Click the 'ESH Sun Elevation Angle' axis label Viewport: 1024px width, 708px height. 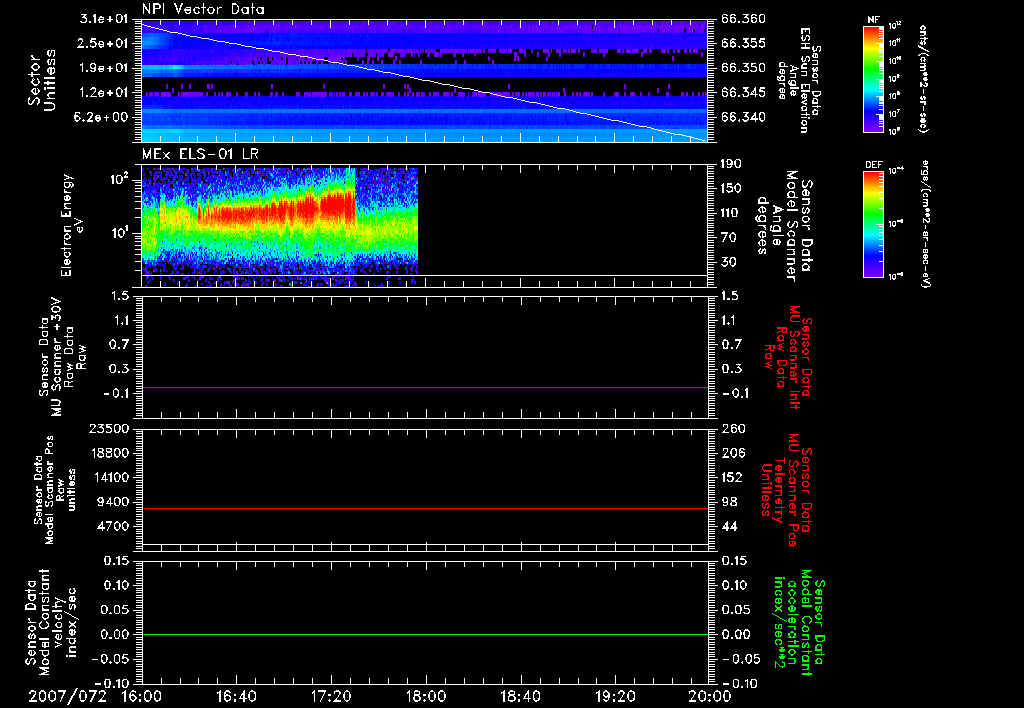click(799, 80)
